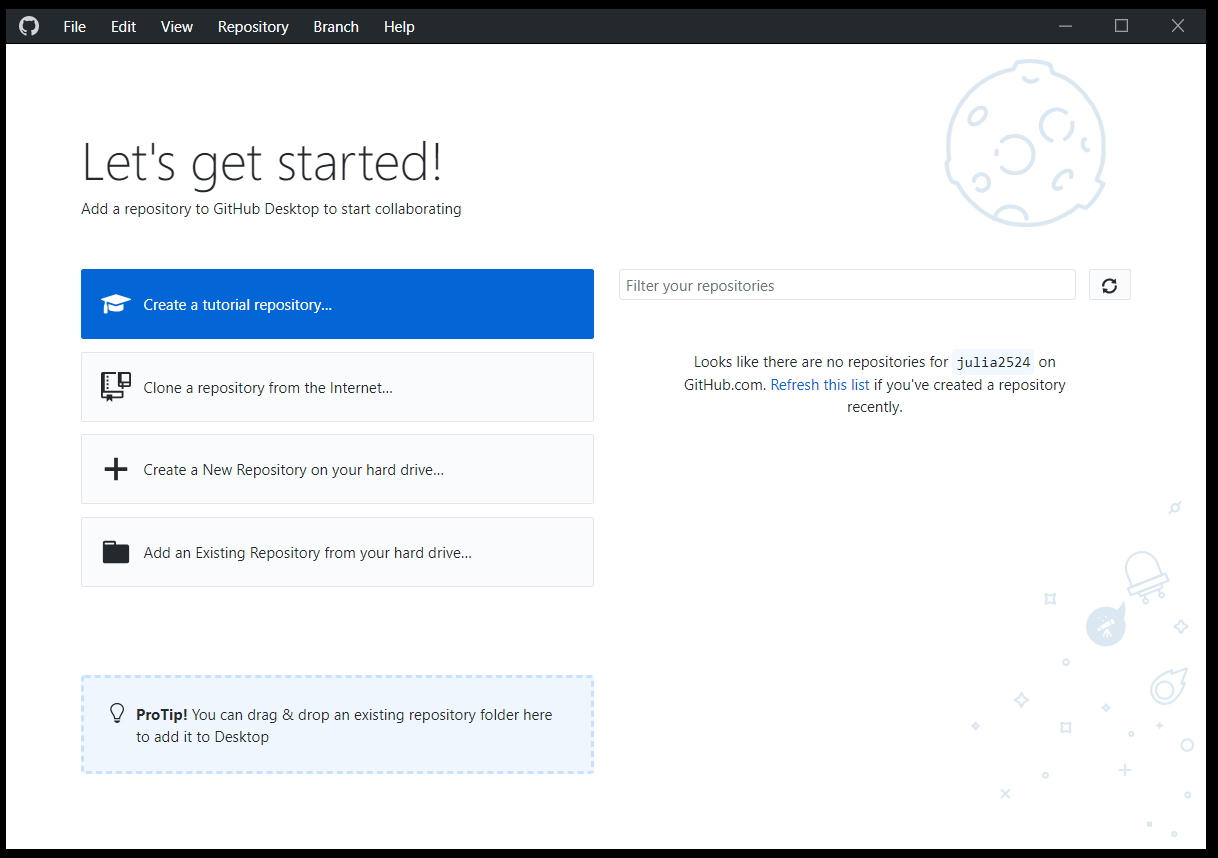This screenshot has width=1218, height=858.
Task: Open the File menu
Action: [75, 27]
